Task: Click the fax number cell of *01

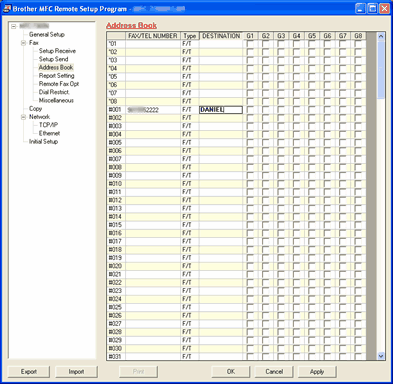Action: tap(153, 44)
